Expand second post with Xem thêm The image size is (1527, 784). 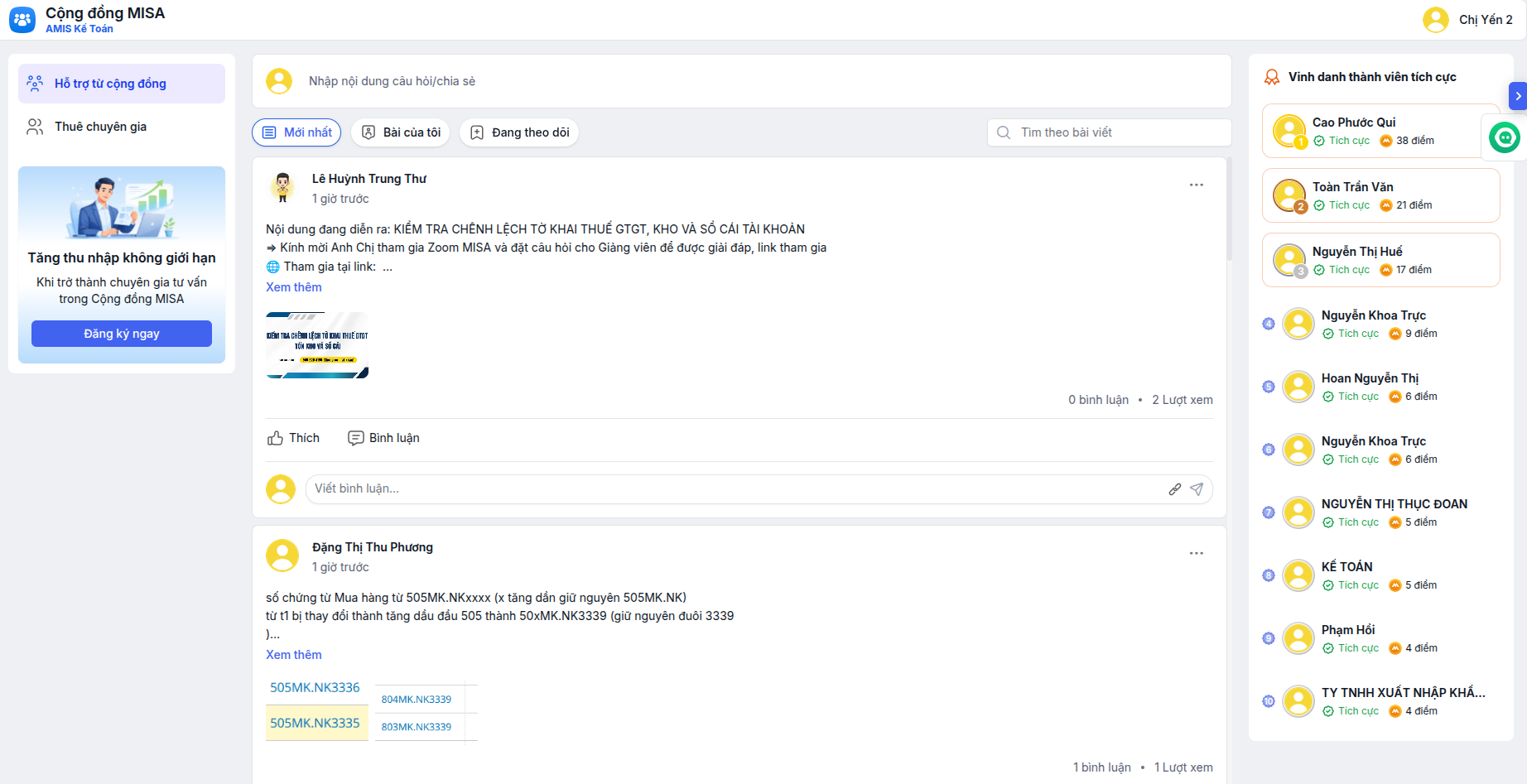click(x=294, y=655)
